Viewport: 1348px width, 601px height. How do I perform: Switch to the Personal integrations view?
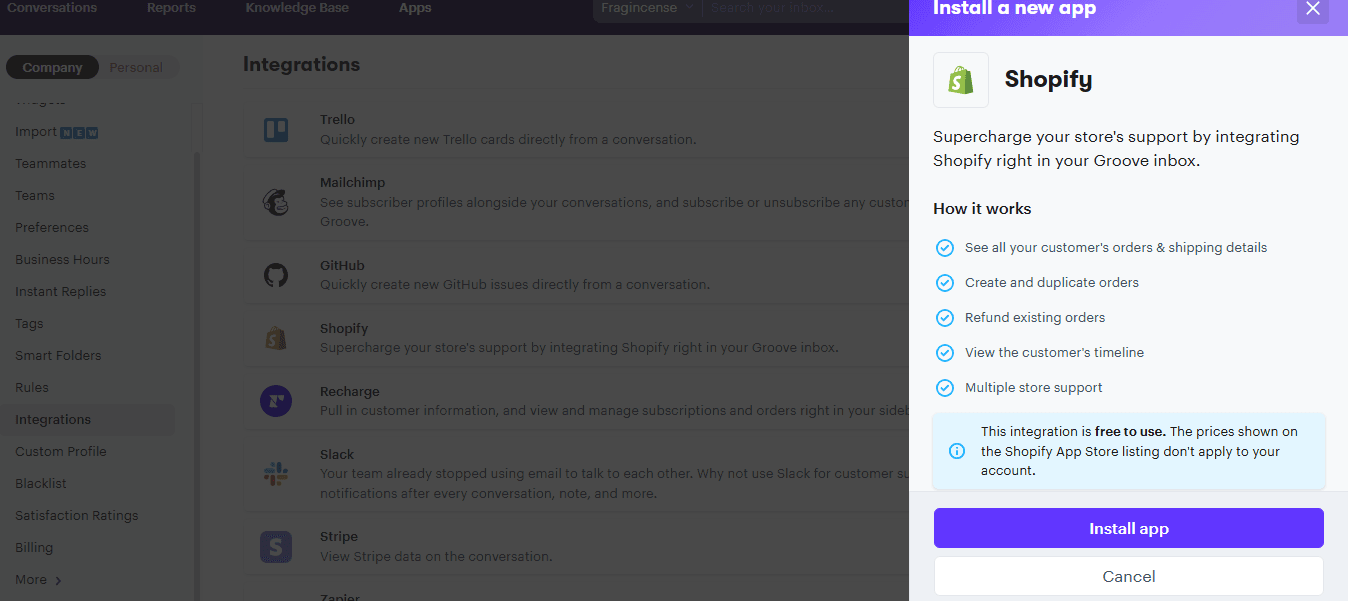[x=136, y=67]
